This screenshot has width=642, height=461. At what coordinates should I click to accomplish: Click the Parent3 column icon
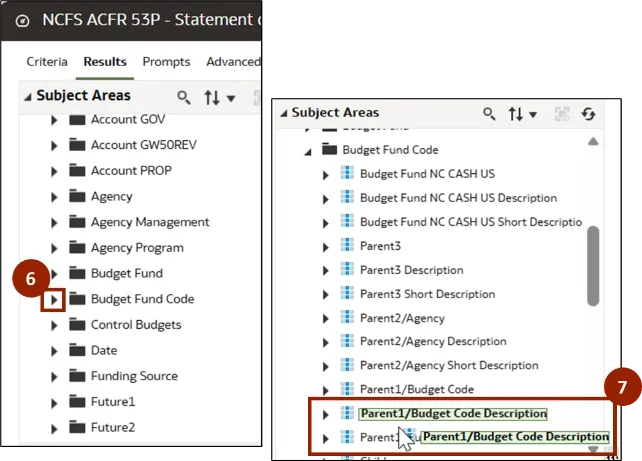click(347, 246)
